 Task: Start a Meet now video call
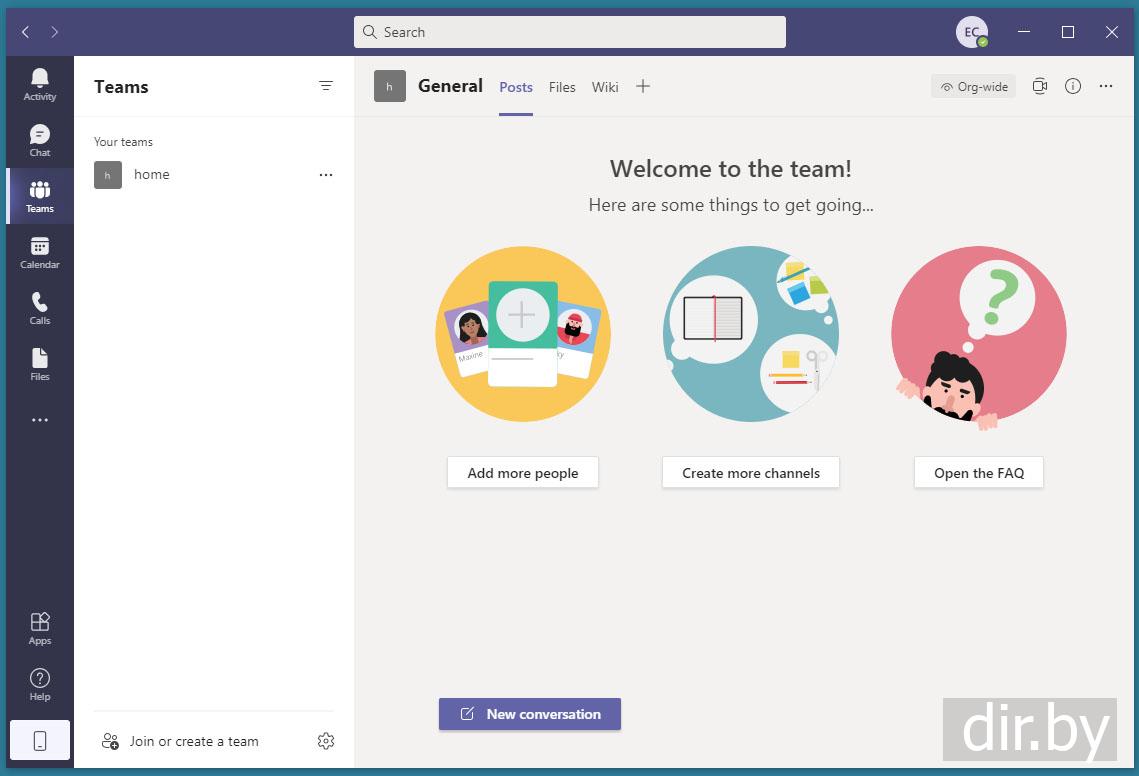point(1039,86)
